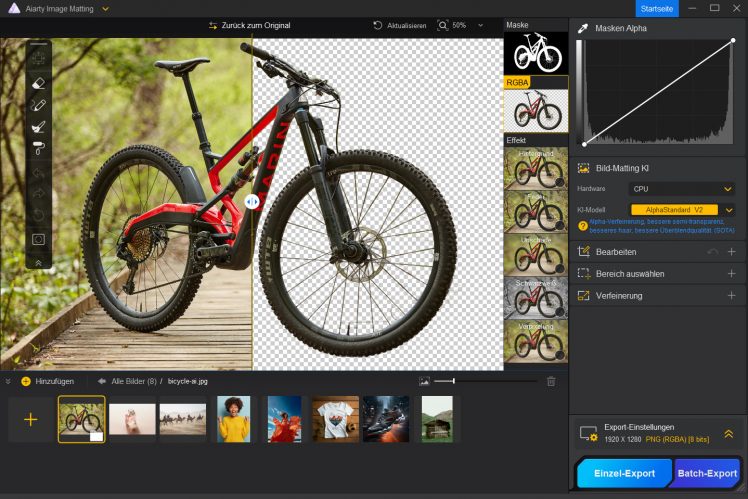748x499 pixels.
Task: Click the Maske header label
Action: point(517,25)
